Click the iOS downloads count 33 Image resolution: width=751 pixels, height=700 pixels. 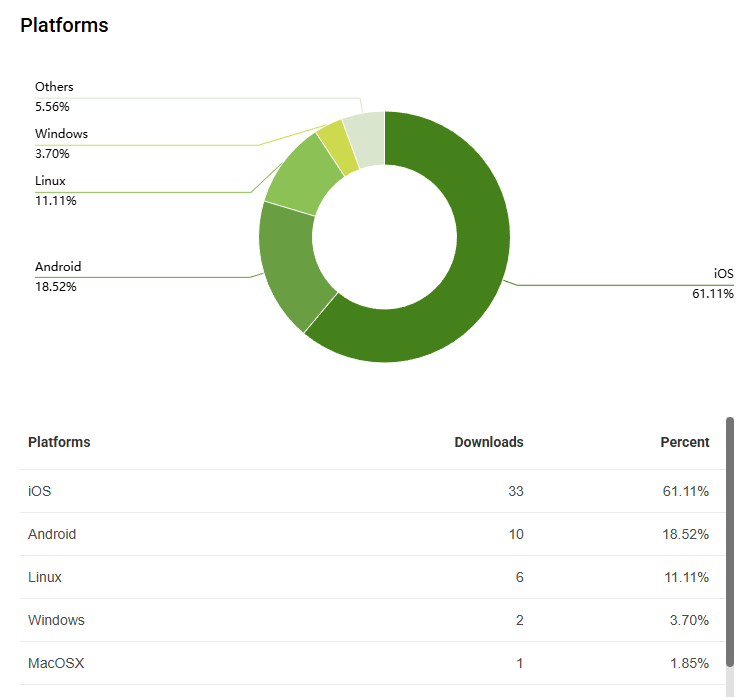(x=515, y=491)
